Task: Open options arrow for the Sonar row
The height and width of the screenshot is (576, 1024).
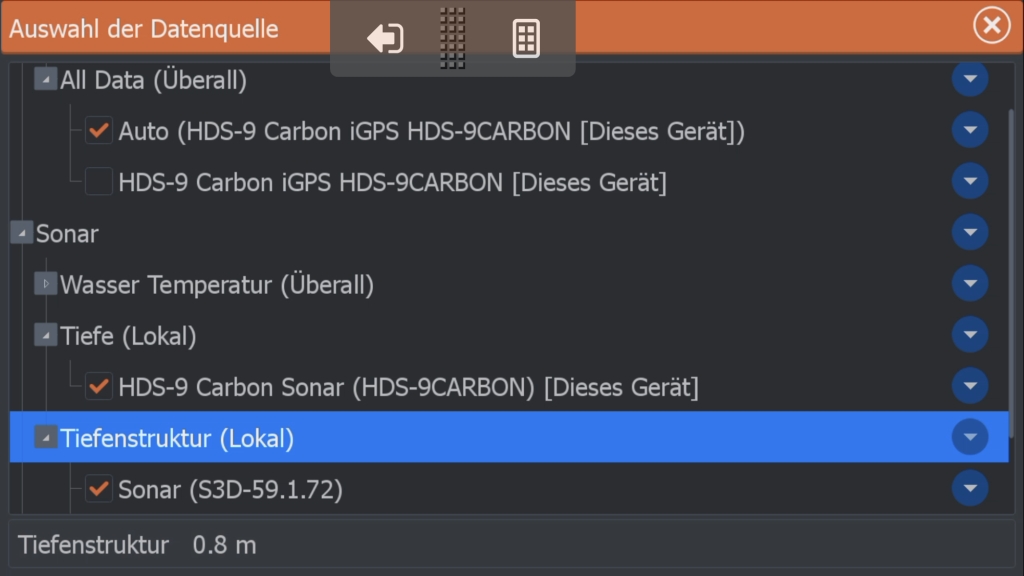Action: click(x=970, y=233)
